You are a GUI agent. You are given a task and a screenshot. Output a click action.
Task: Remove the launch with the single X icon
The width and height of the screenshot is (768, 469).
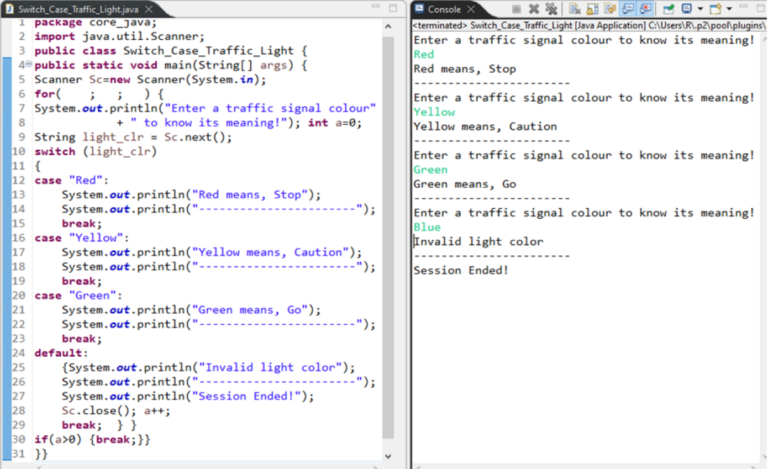click(x=534, y=9)
